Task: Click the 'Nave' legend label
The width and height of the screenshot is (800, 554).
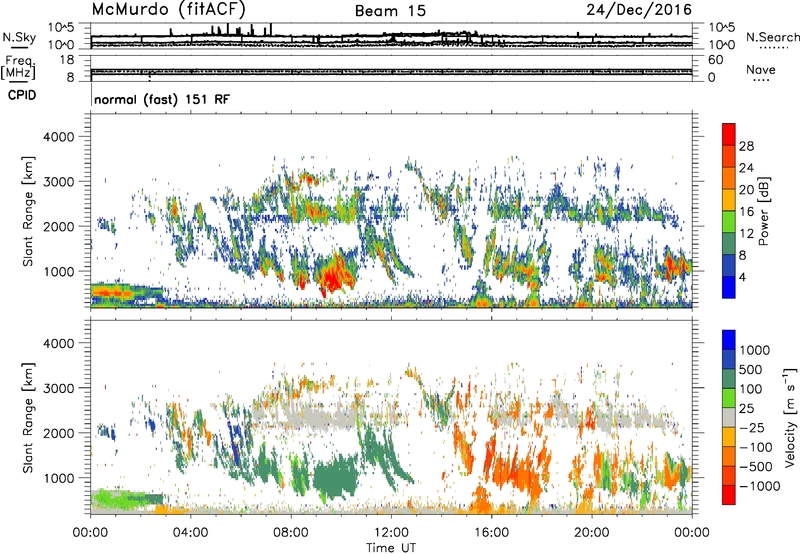Action: click(x=761, y=69)
